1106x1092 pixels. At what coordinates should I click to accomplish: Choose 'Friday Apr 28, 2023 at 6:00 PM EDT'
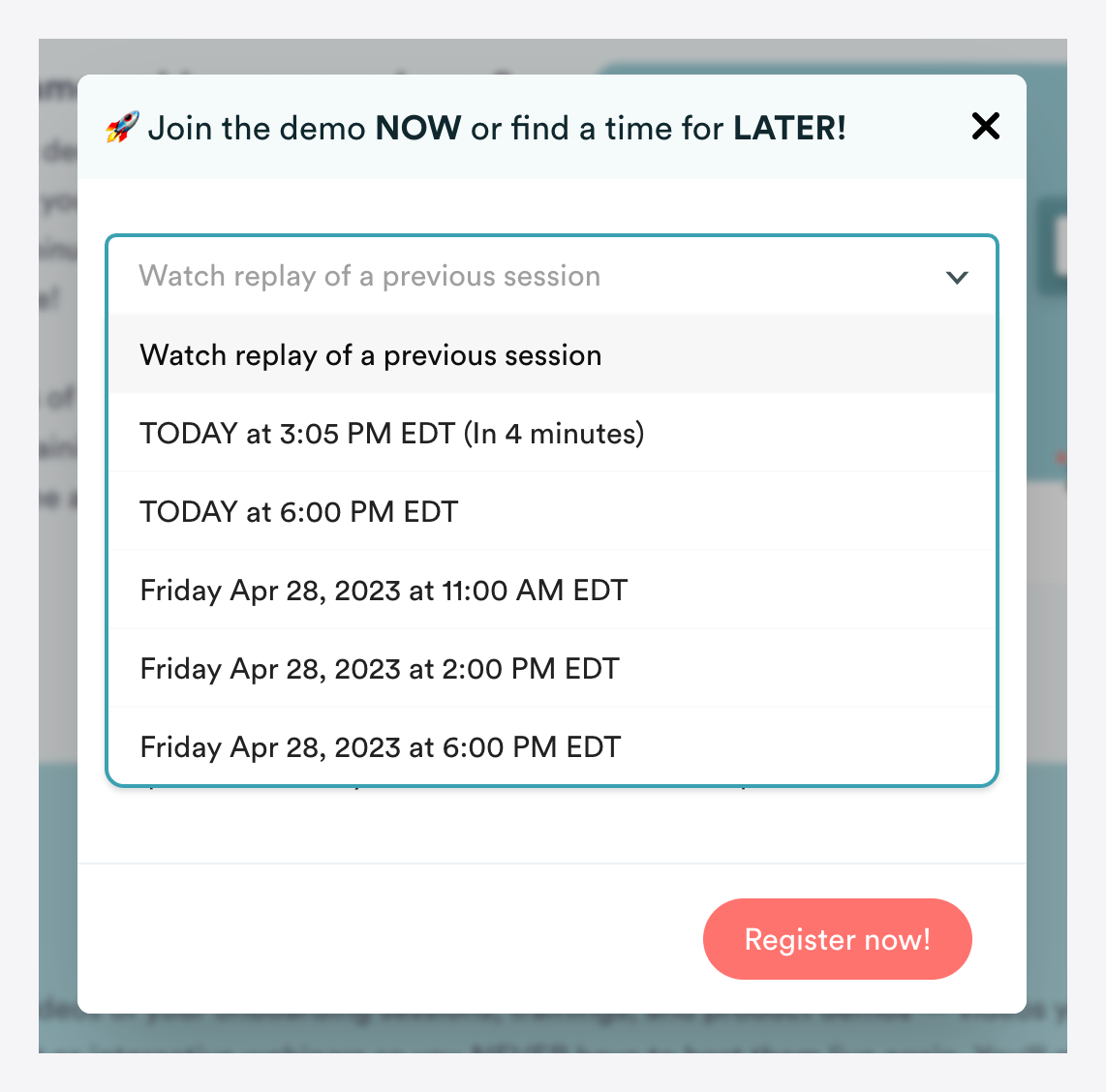tap(380, 746)
